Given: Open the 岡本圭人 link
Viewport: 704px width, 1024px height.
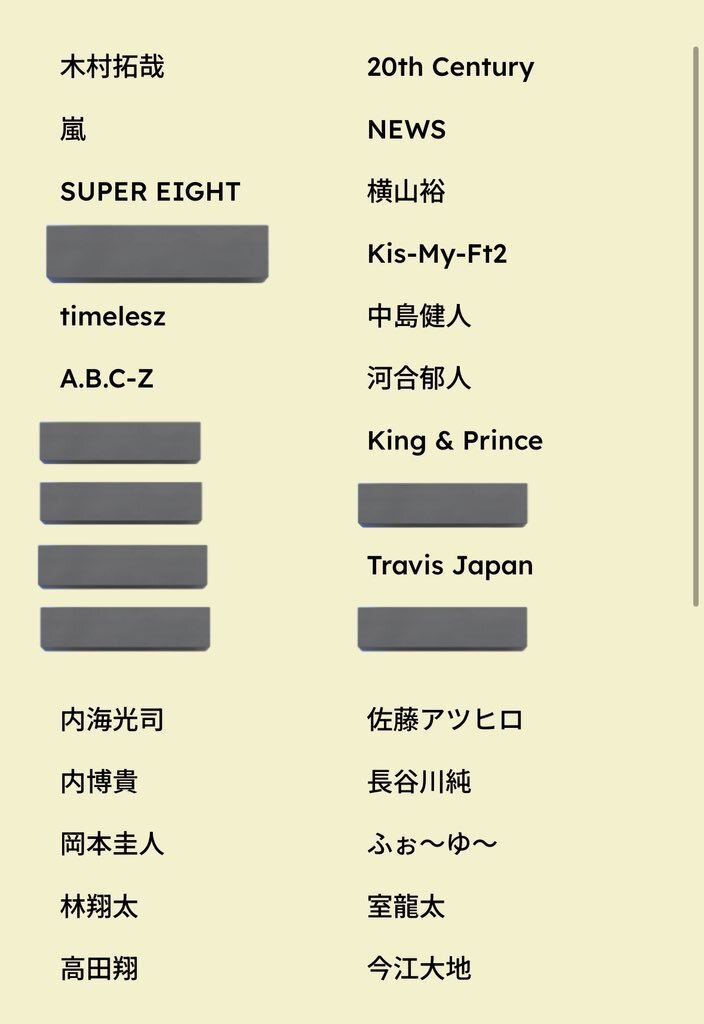Looking at the screenshot, I should coord(112,844).
